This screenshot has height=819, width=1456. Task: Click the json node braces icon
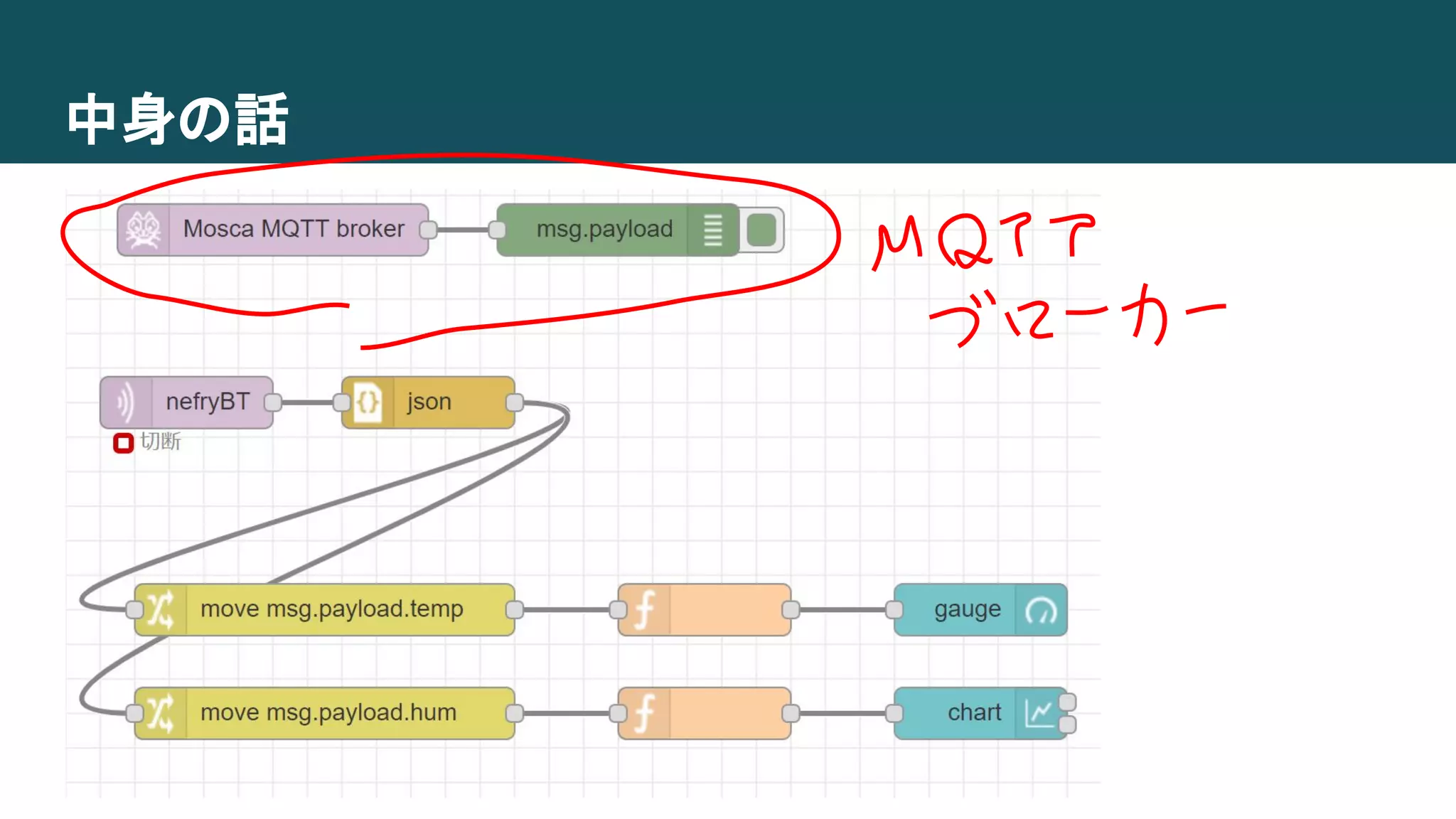[x=368, y=402]
